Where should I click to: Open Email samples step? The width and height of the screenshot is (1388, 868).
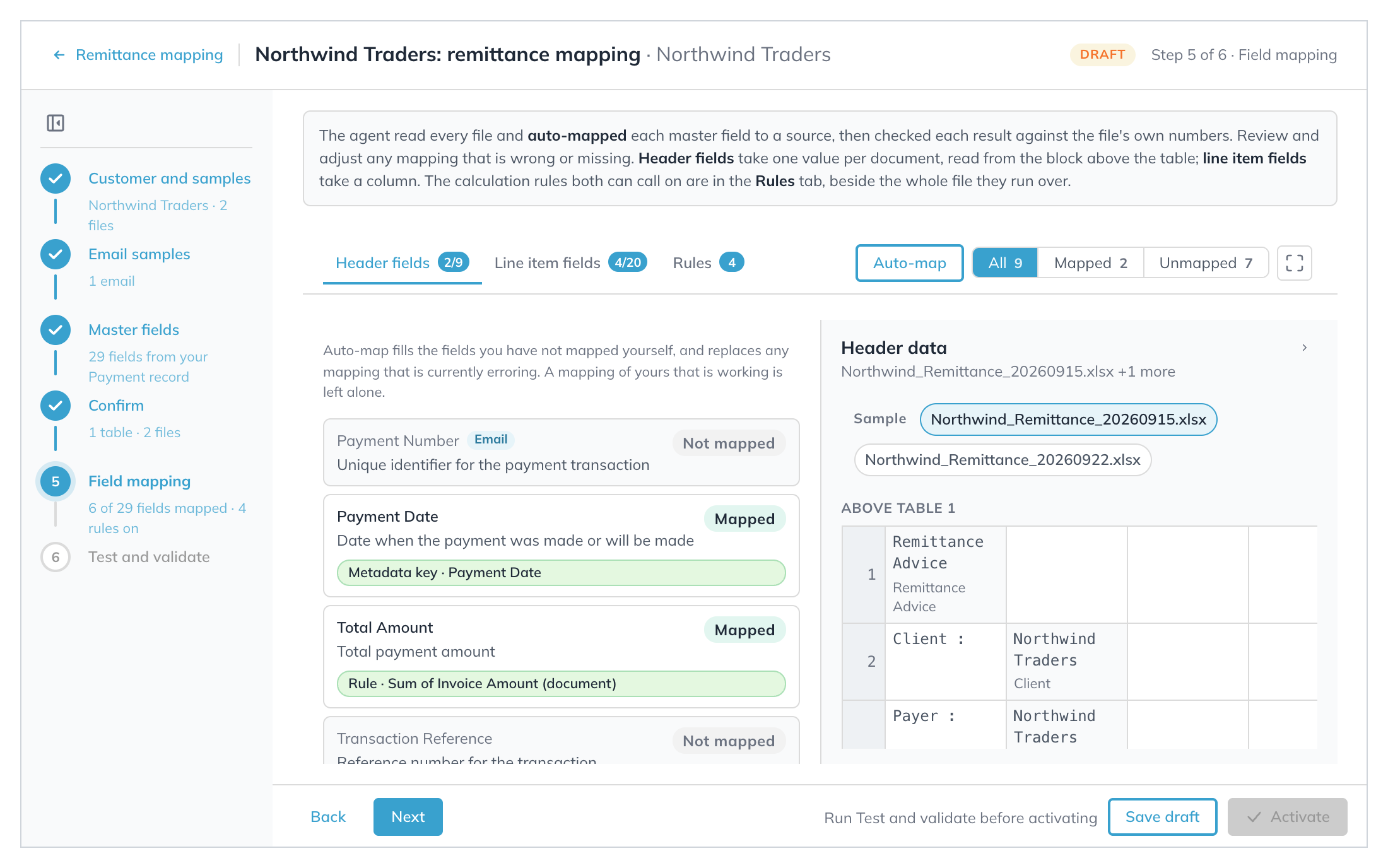tap(139, 254)
